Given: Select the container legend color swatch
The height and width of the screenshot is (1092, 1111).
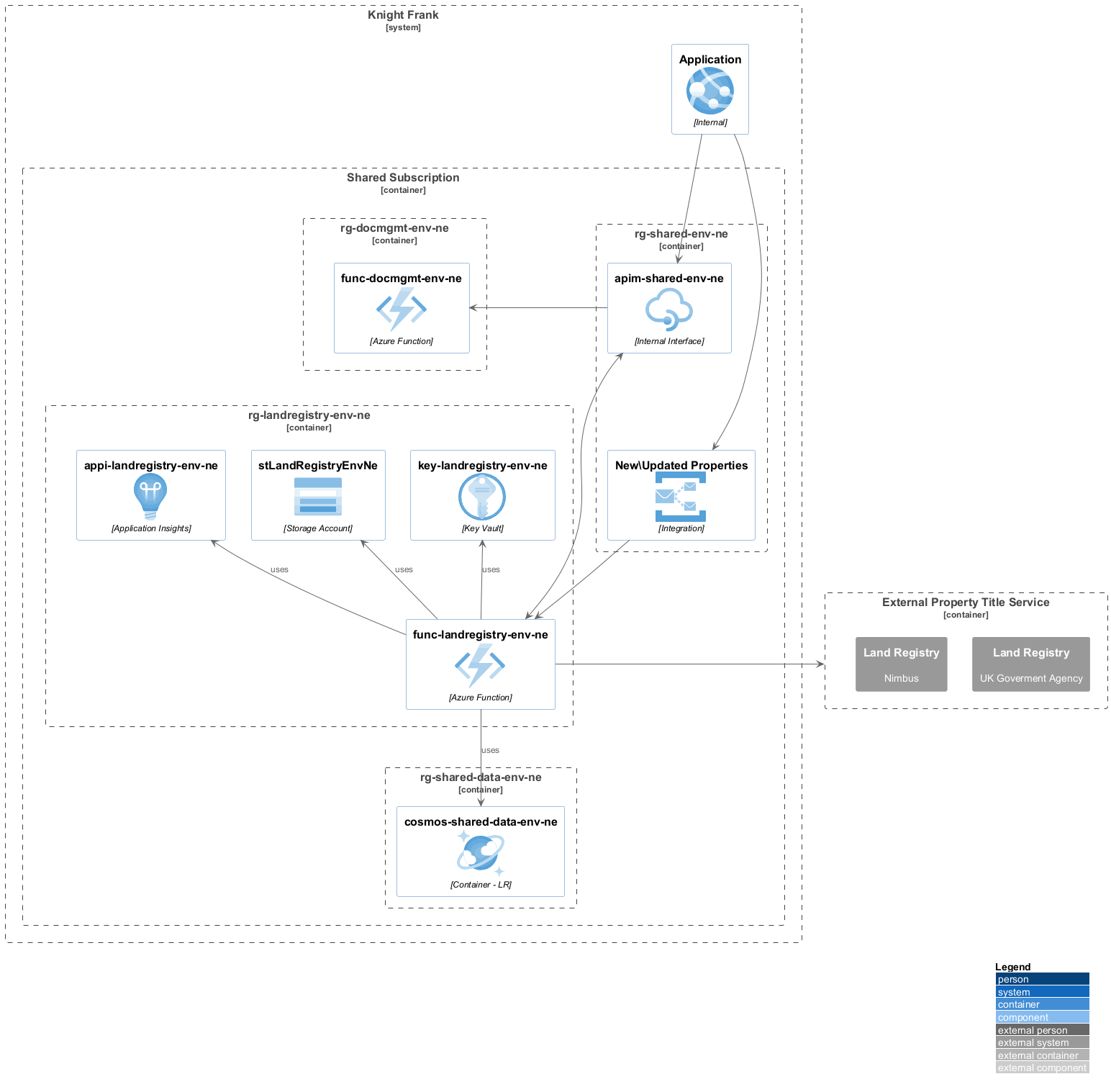Looking at the screenshot, I should tap(1042, 1004).
